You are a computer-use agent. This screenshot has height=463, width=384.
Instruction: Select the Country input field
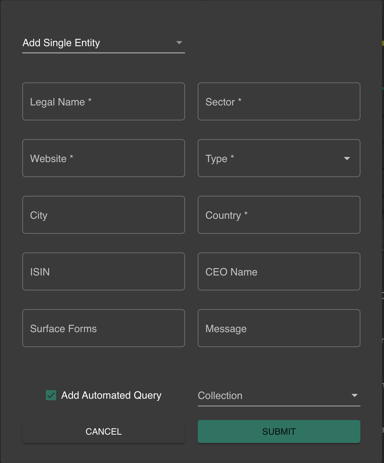(279, 215)
